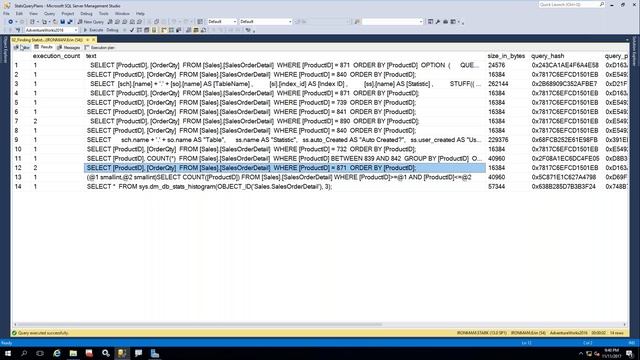Toggle IntelliSense Enabled toolbar button
The height and width of the screenshot is (360, 640).
(154, 30)
